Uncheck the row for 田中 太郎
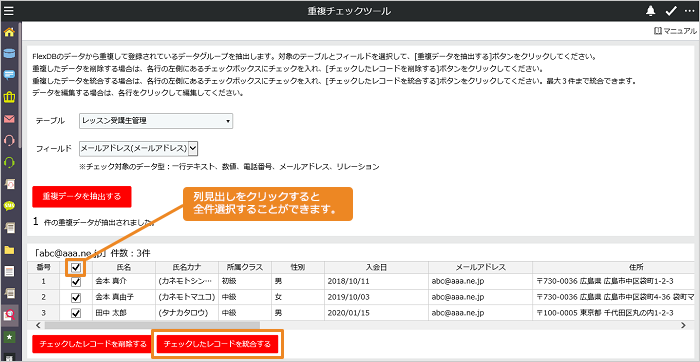This screenshot has height=362, width=700. [x=76, y=312]
